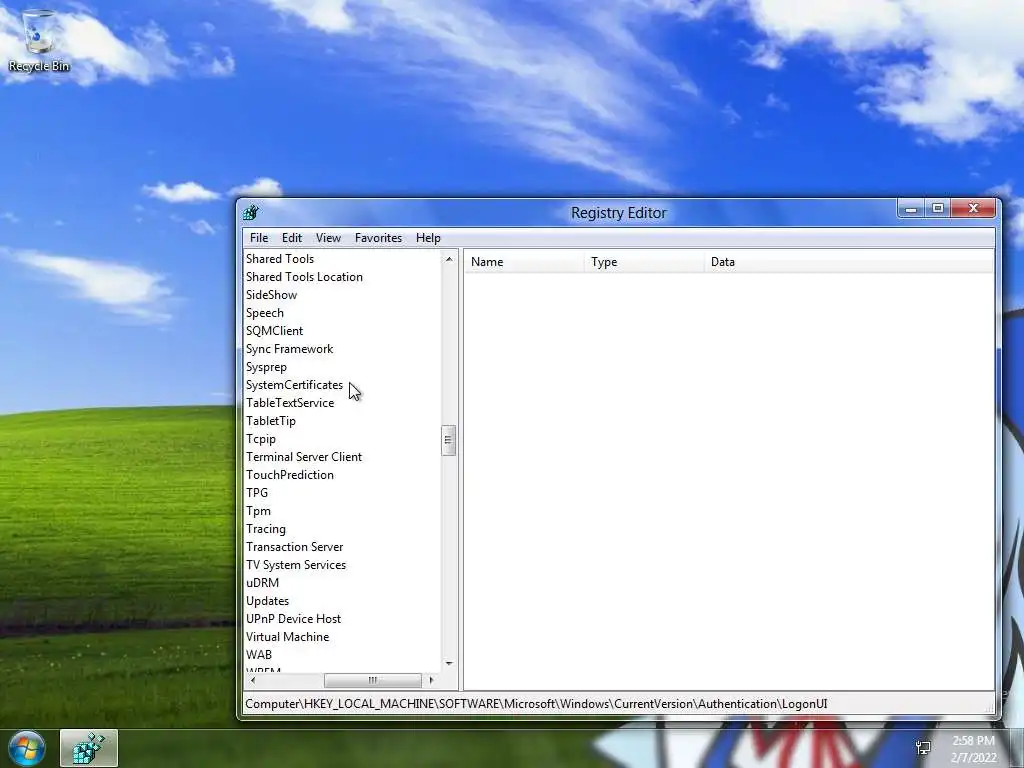This screenshot has height=768, width=1024.
Task: Select the Shared Tools key
Action: [280, 259]
